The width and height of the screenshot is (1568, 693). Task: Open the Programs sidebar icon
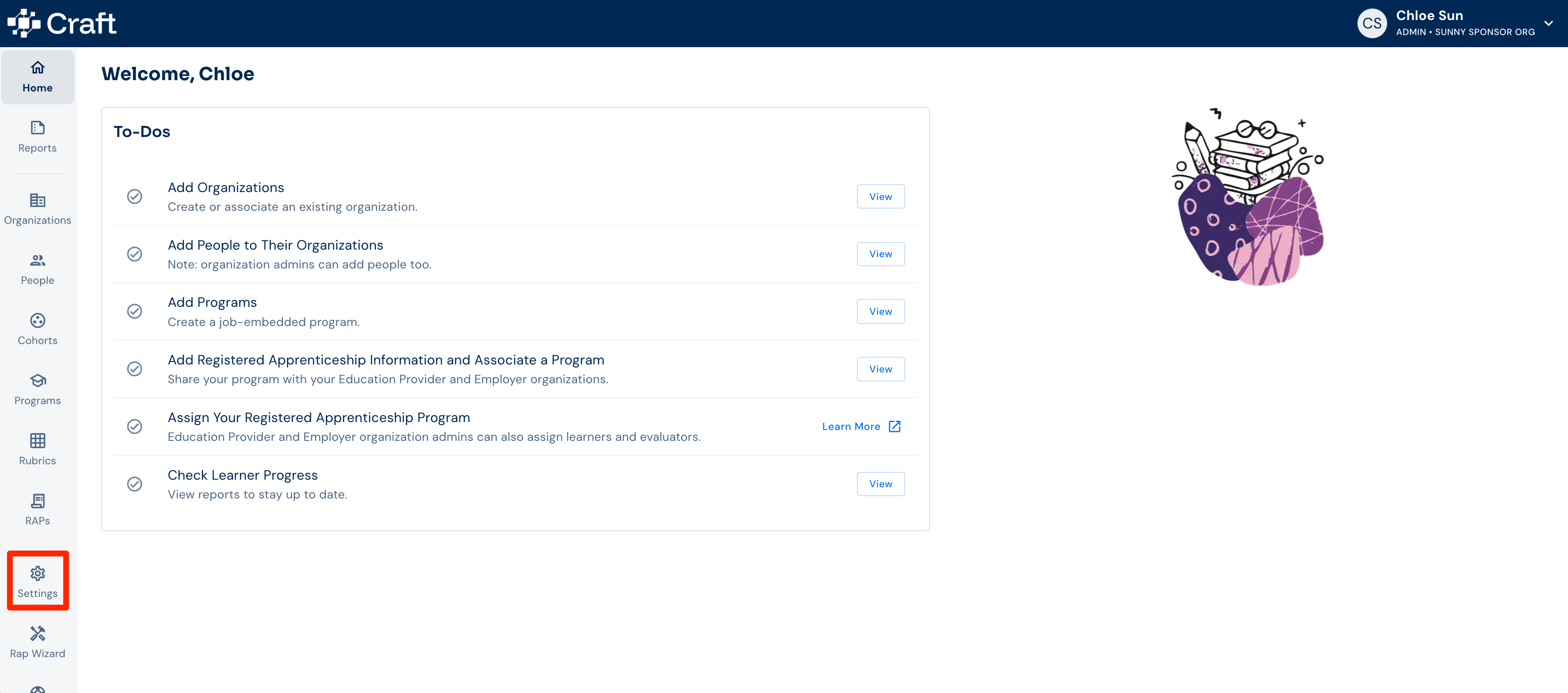coord(38,381)
